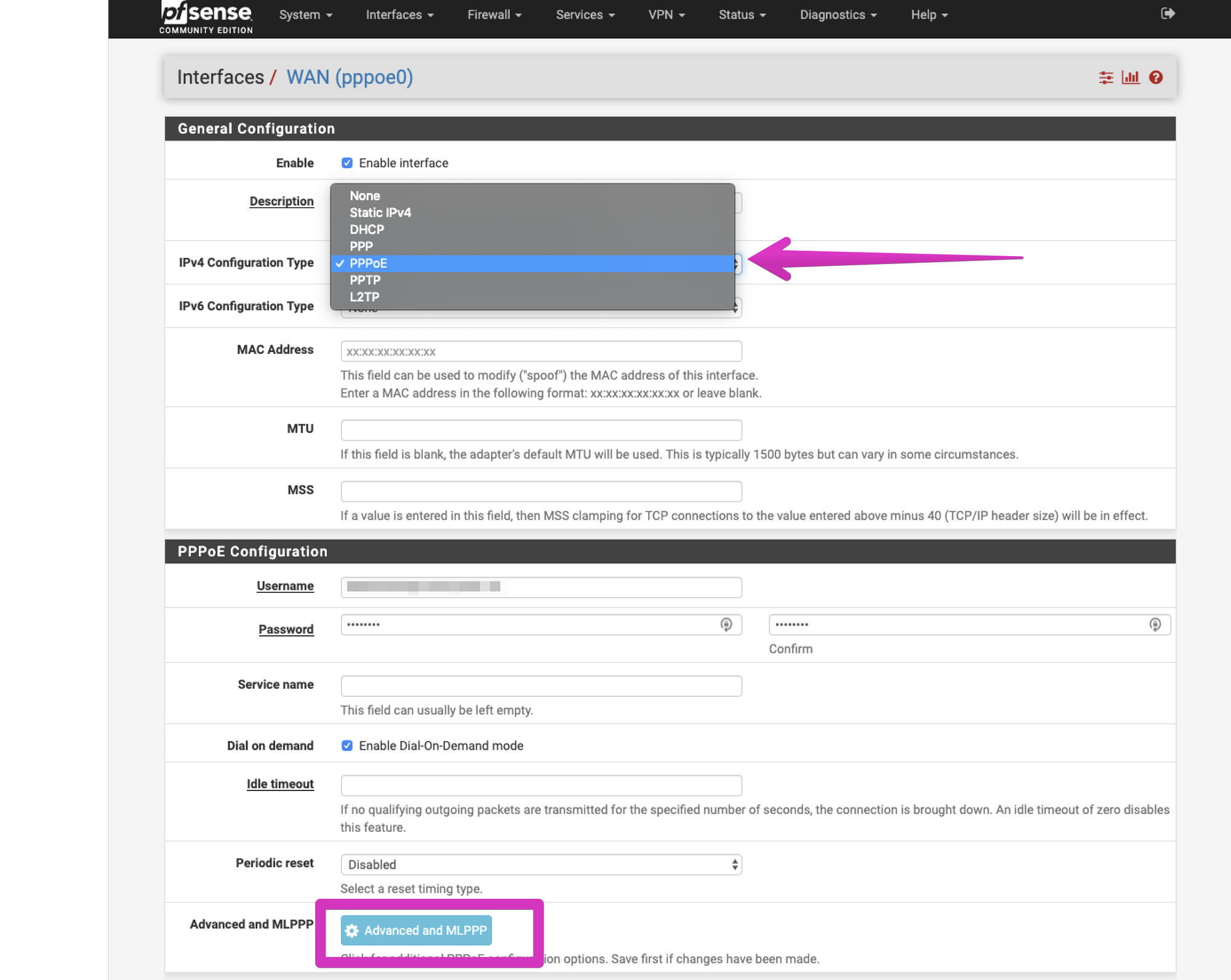Screen dimensions: 1231x980
Task: Disable Dial-On-Demand mode checkbox
Action: 347,745
